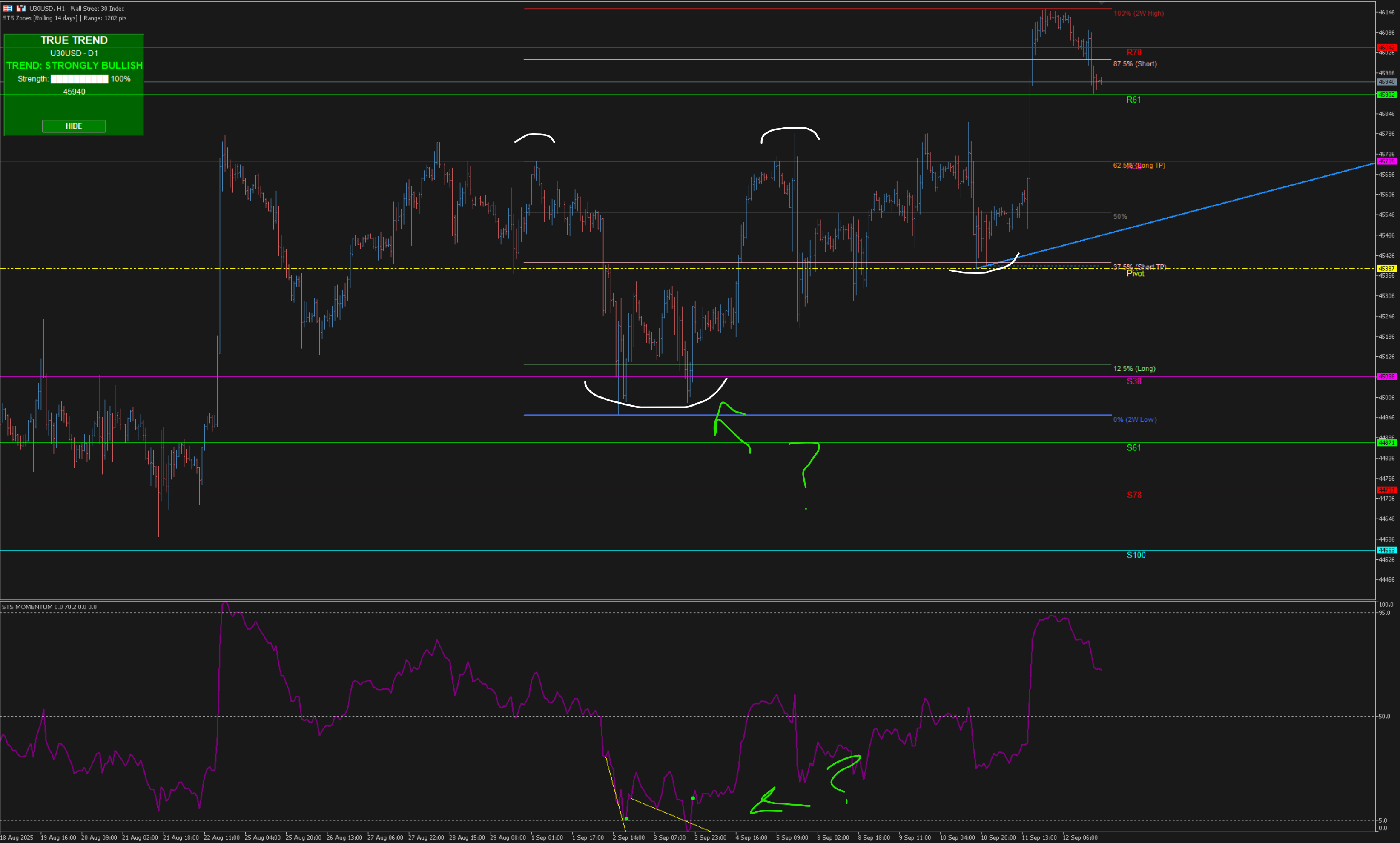The width and height of the screenshot is (1400, 843).
Task: Click the TRUE TREND panel title
Action: click(74, 40)
